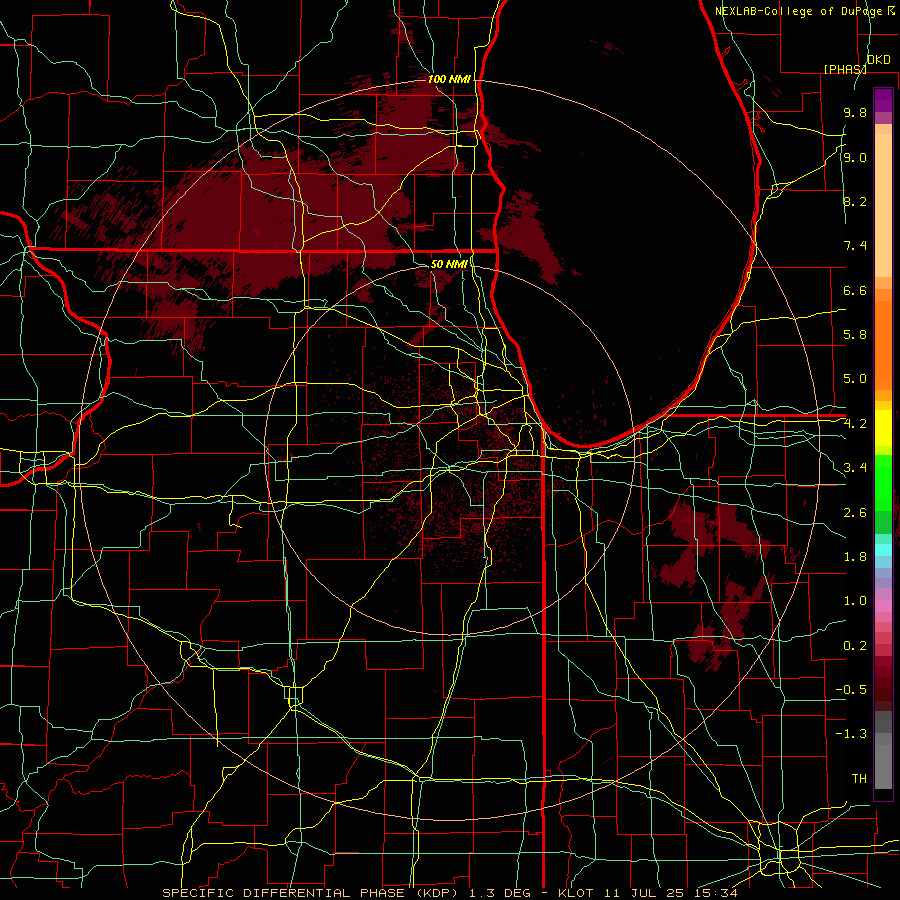Click the TH threshold label on the legend
Viewport: 900px width, 900px height.
tap(859, 779)
